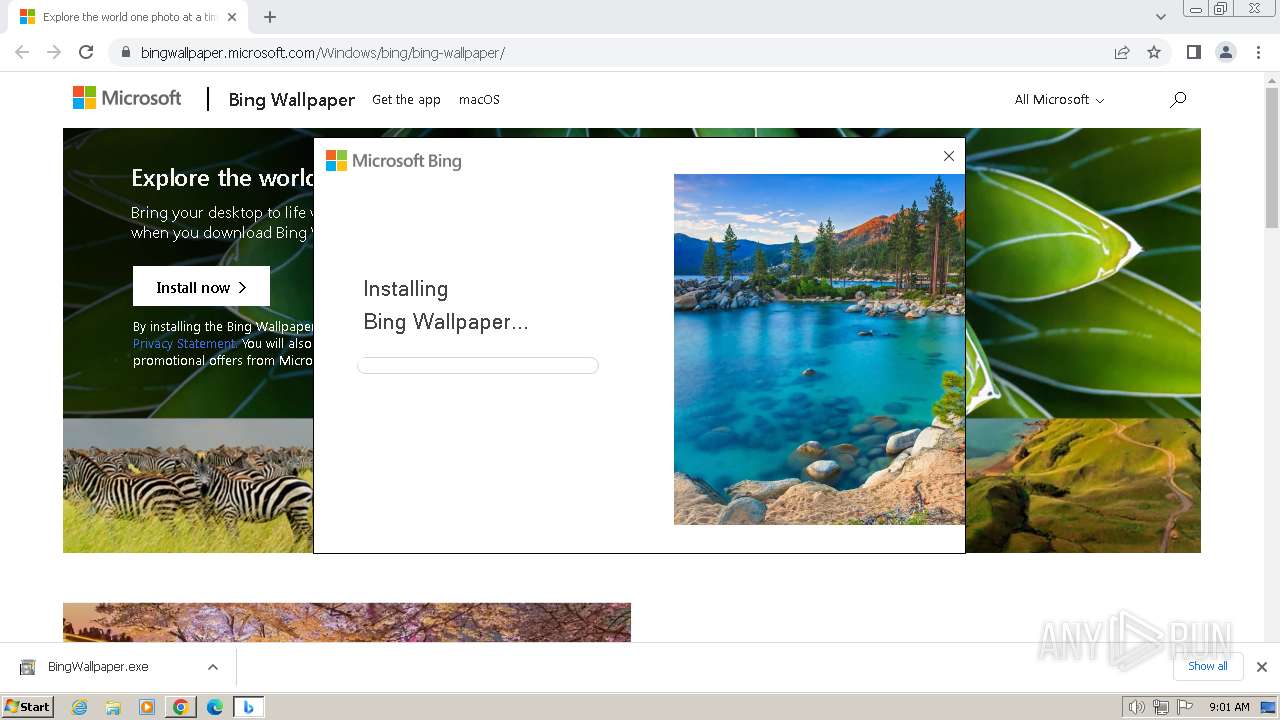Open the Windows Start menu
Image resolution: width=1280 pixels, height=720 pixels.
[27, 706]
